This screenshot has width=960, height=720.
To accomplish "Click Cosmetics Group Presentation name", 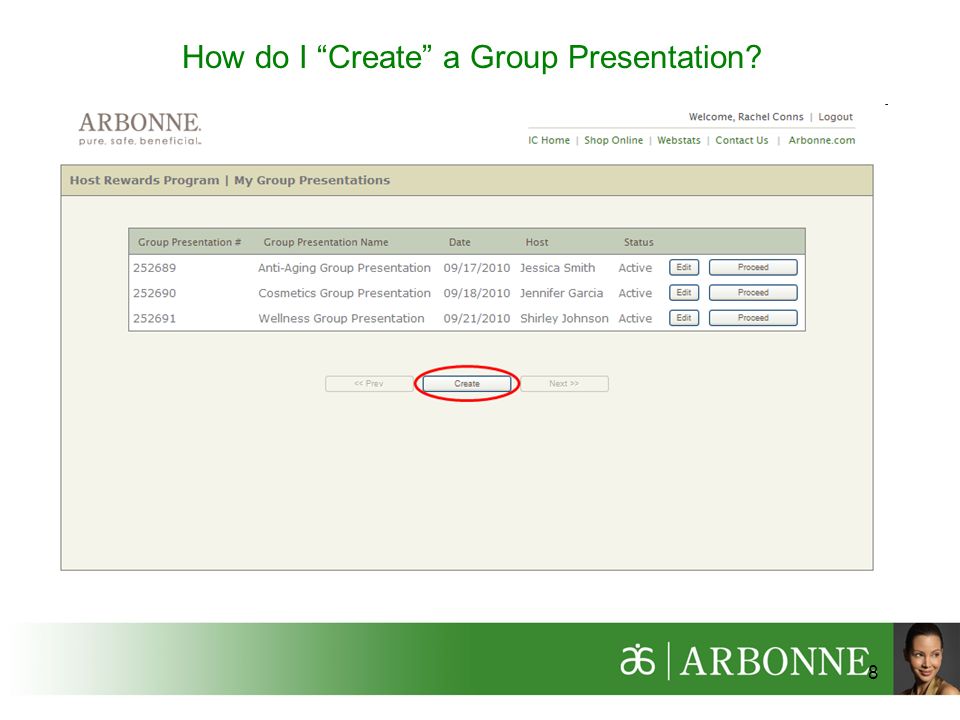I will click(344, 293).
